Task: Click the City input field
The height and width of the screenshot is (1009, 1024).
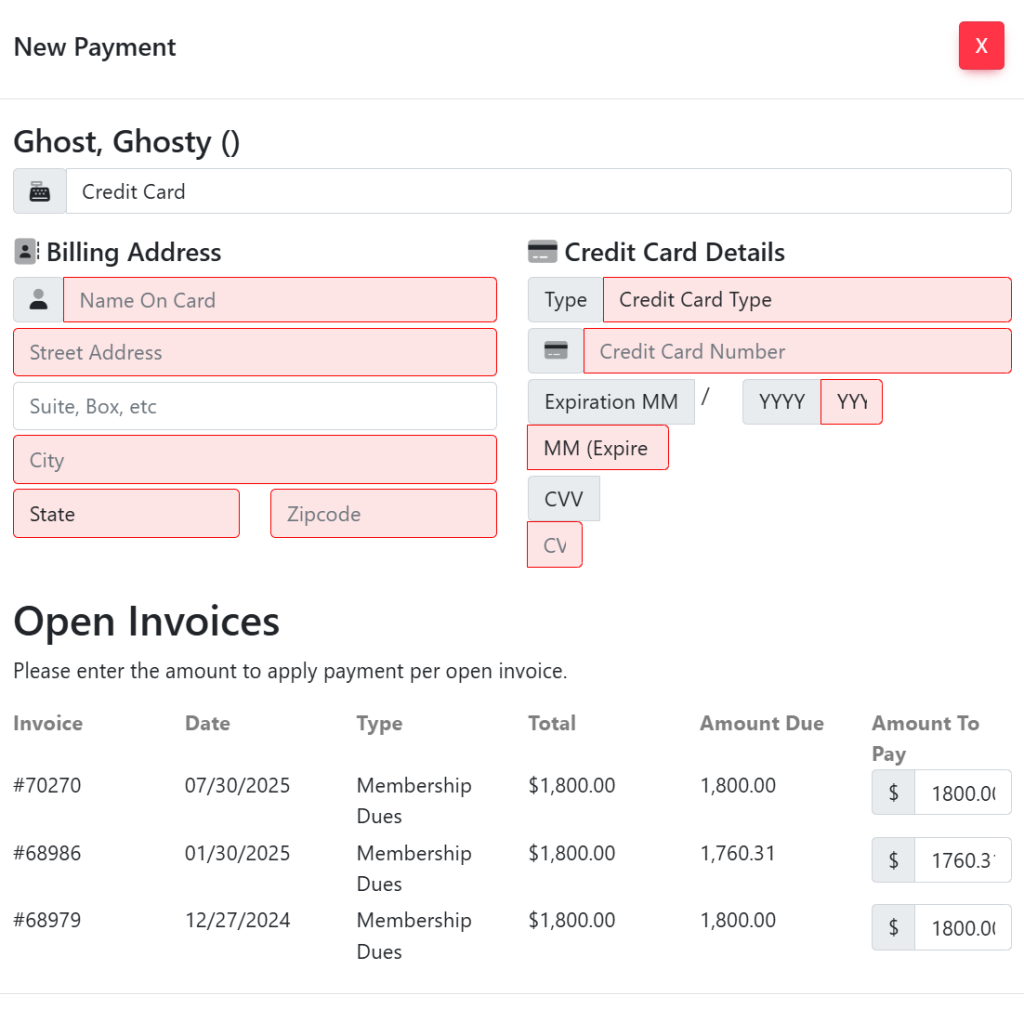Action: pos(254,460)
